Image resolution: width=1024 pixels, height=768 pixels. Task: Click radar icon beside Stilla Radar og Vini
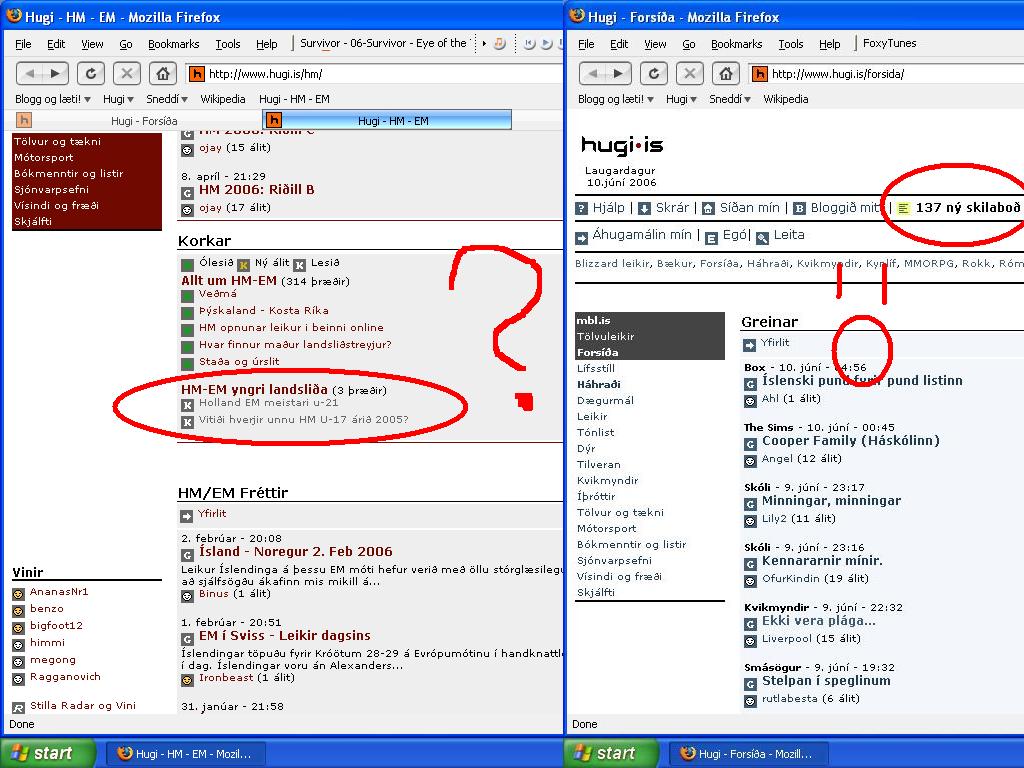(x=18, y=707)
